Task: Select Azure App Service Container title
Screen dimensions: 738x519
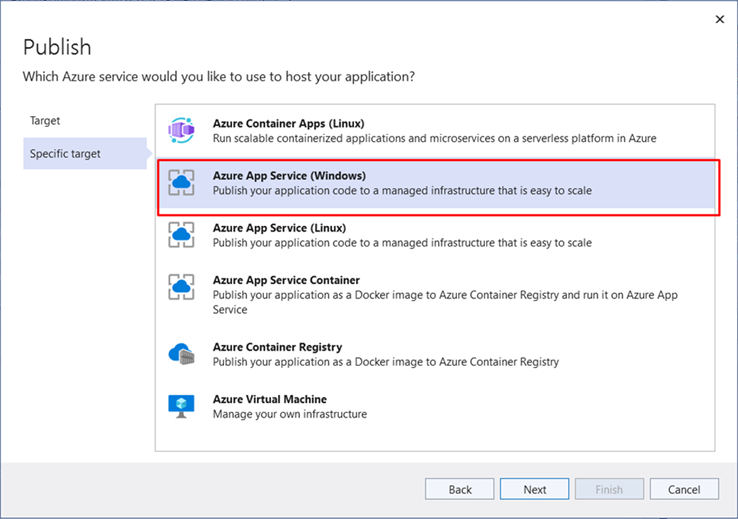Action: click(x=286, y=281)
